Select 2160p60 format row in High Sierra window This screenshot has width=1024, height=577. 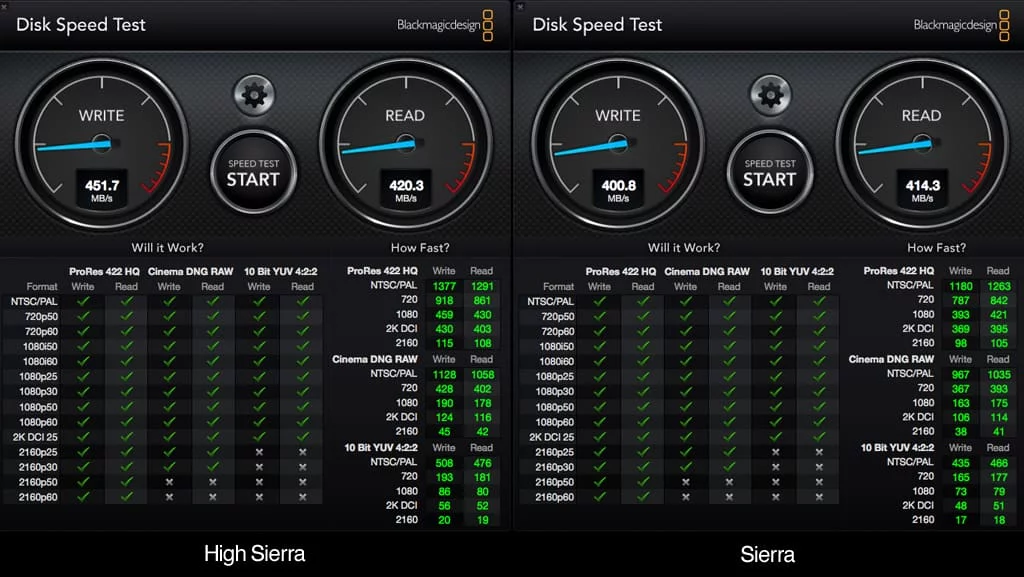pos(162,497)
